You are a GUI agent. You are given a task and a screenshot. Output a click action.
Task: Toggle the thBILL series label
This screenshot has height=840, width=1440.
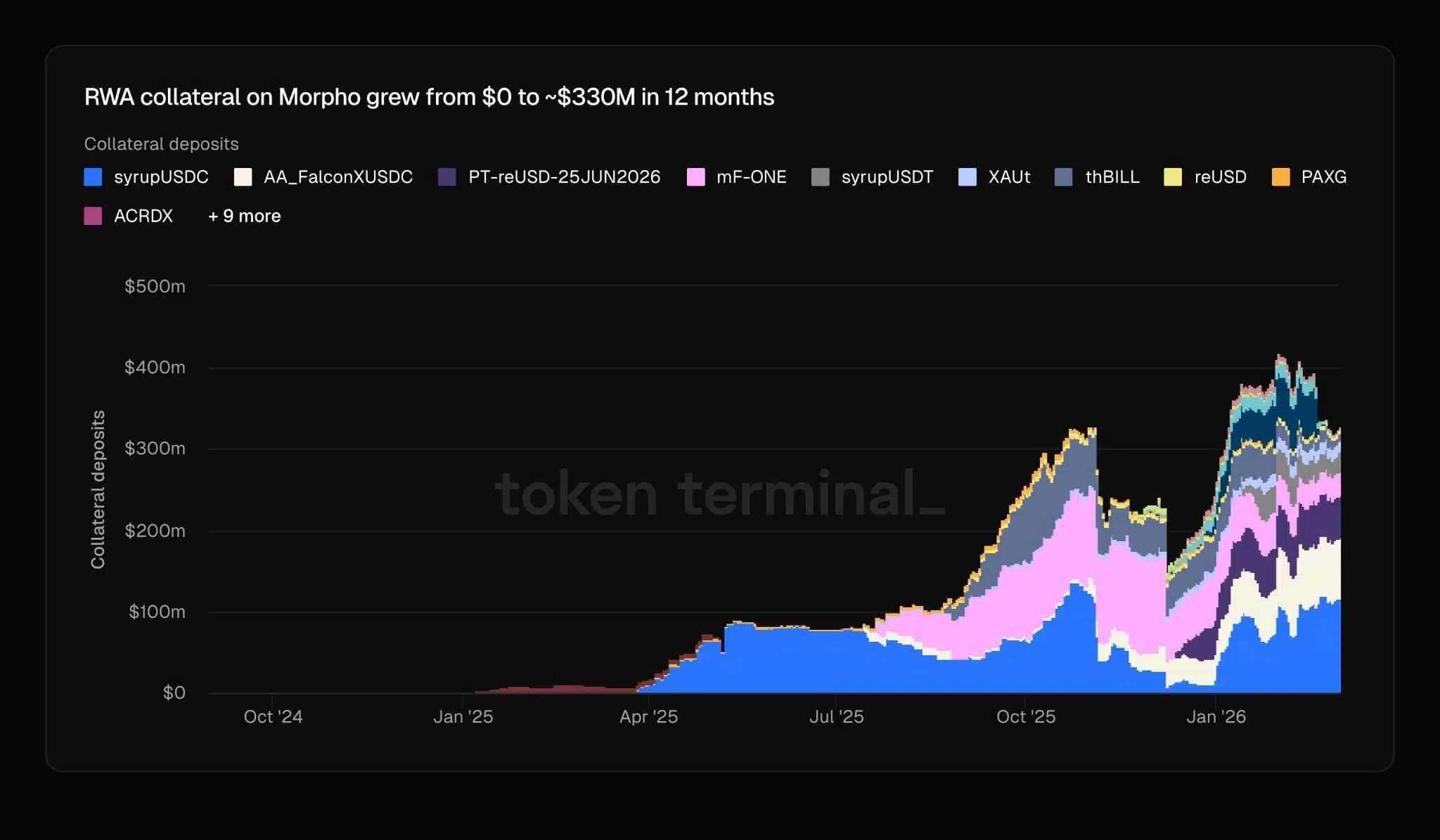[x=1112, y=177]
